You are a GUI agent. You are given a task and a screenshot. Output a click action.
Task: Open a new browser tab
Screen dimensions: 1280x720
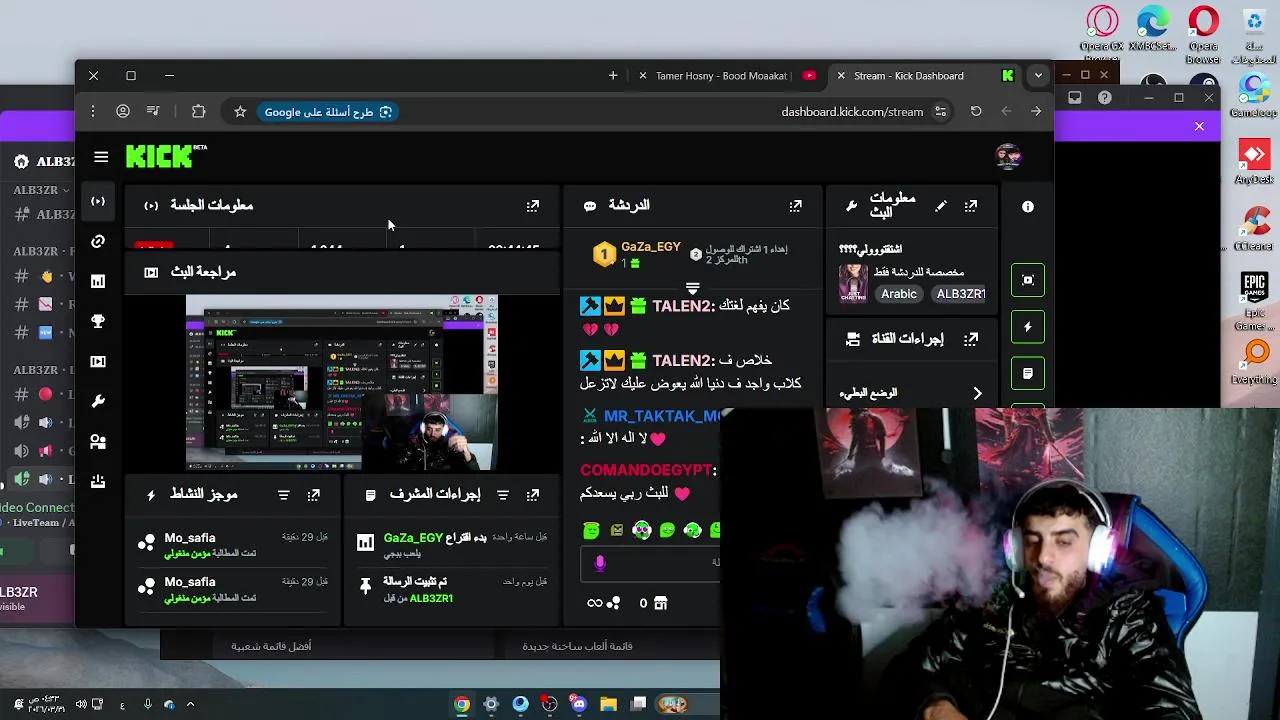[613, 76]
